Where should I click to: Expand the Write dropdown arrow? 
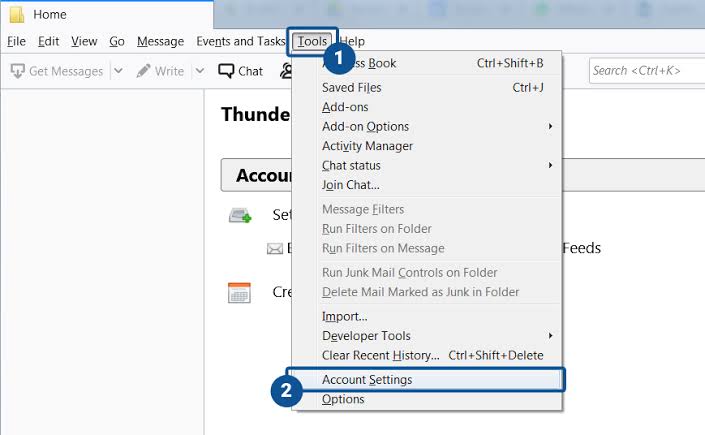200,71
